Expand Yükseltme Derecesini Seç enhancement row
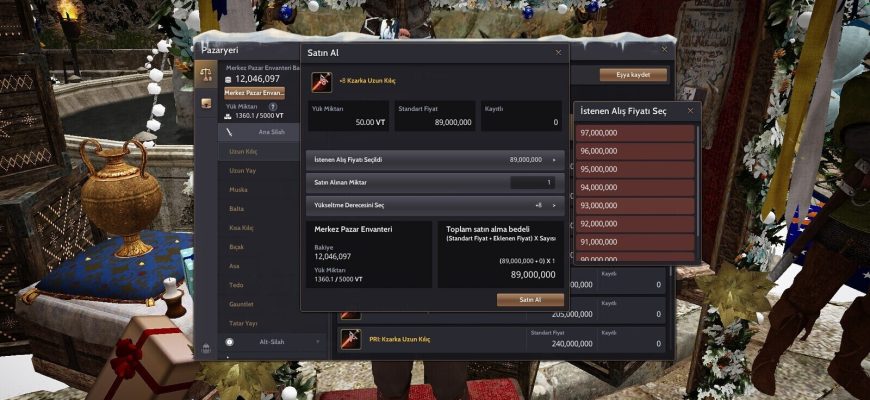 pyautogui.click(x=435, y=205)
